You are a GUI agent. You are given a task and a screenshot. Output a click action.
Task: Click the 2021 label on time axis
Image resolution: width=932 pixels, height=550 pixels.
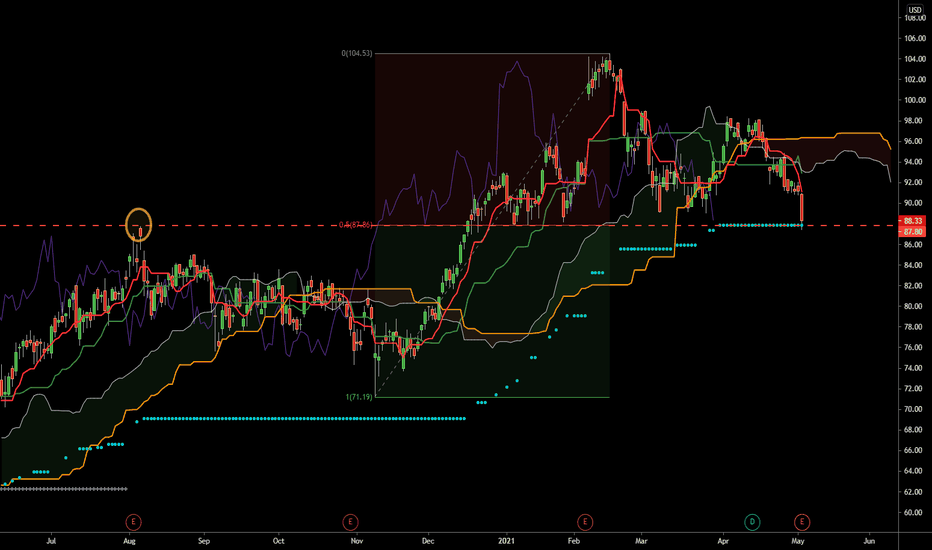(506, 541)
